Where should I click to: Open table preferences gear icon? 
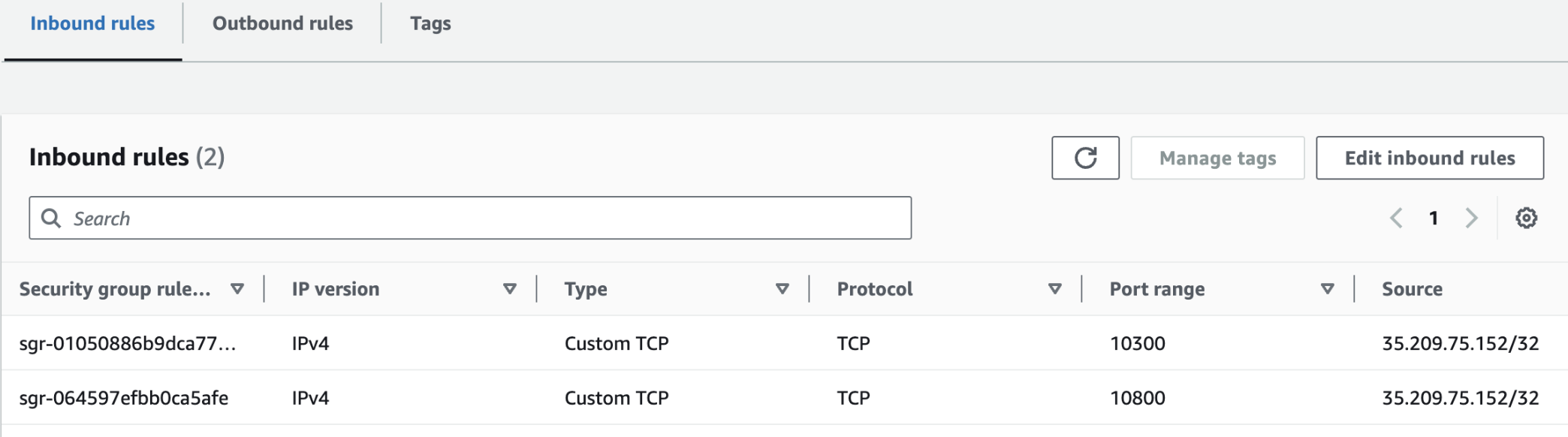1526,218
